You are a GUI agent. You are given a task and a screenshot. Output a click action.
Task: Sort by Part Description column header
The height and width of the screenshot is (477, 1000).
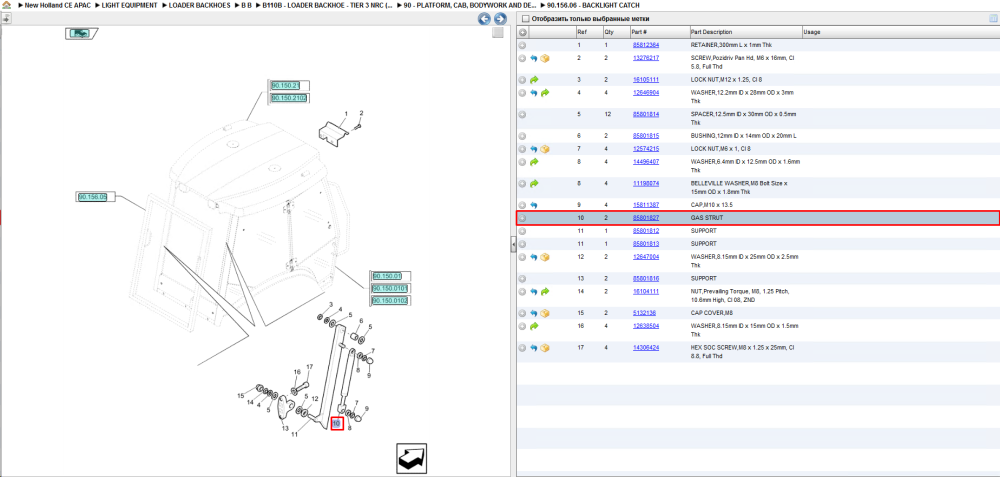point(711,32)
